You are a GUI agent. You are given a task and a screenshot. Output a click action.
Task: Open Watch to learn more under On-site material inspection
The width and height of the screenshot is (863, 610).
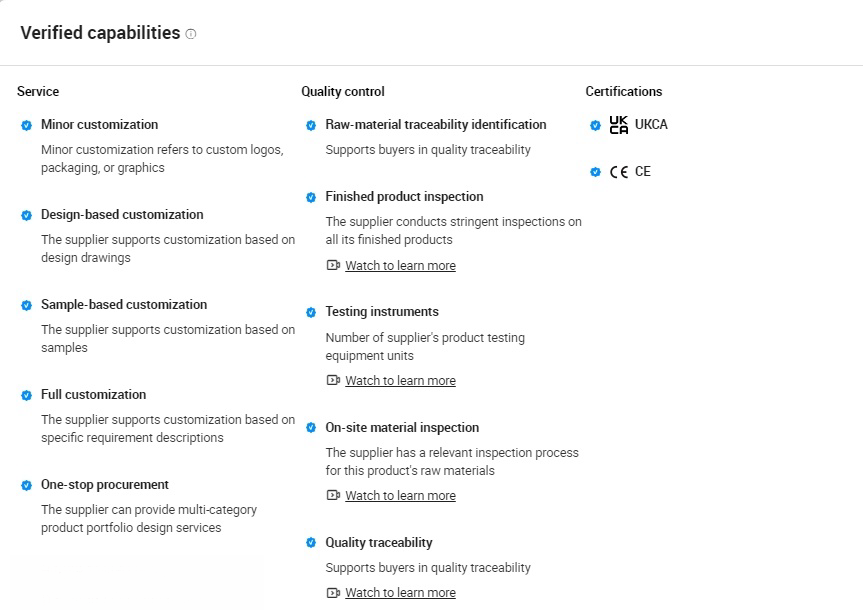(x=400, y=496)
